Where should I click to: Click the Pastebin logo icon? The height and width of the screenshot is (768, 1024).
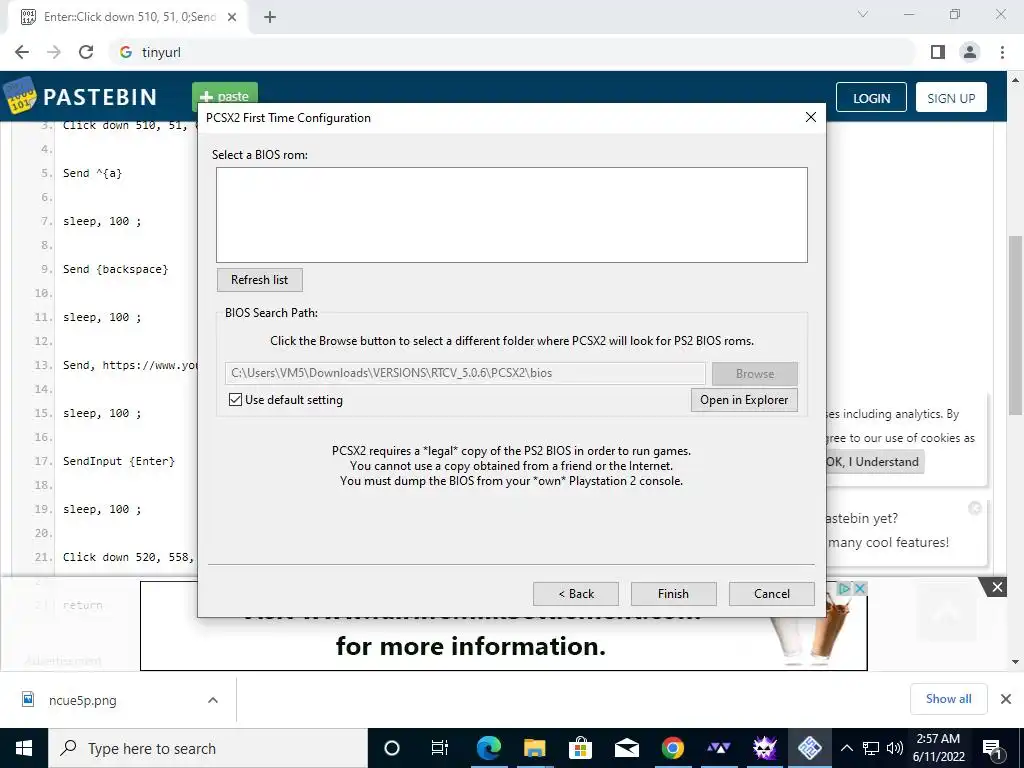pos(20,96)
